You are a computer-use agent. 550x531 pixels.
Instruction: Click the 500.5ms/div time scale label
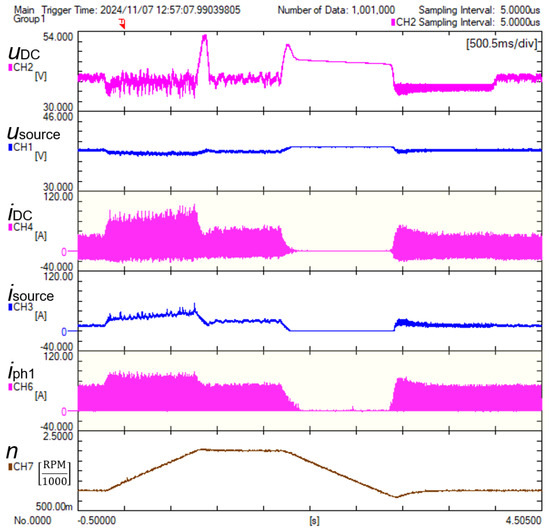[x=502, y=43]
